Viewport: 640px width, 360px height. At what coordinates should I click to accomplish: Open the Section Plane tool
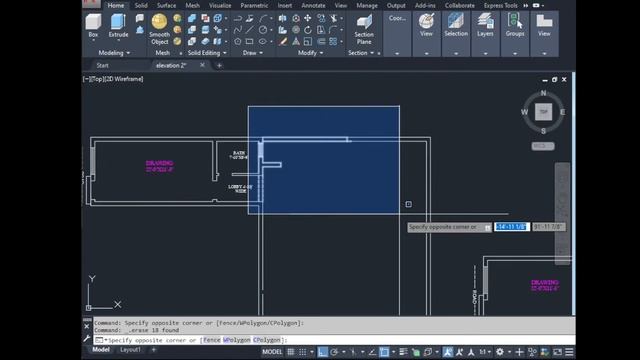pos(364,29)
